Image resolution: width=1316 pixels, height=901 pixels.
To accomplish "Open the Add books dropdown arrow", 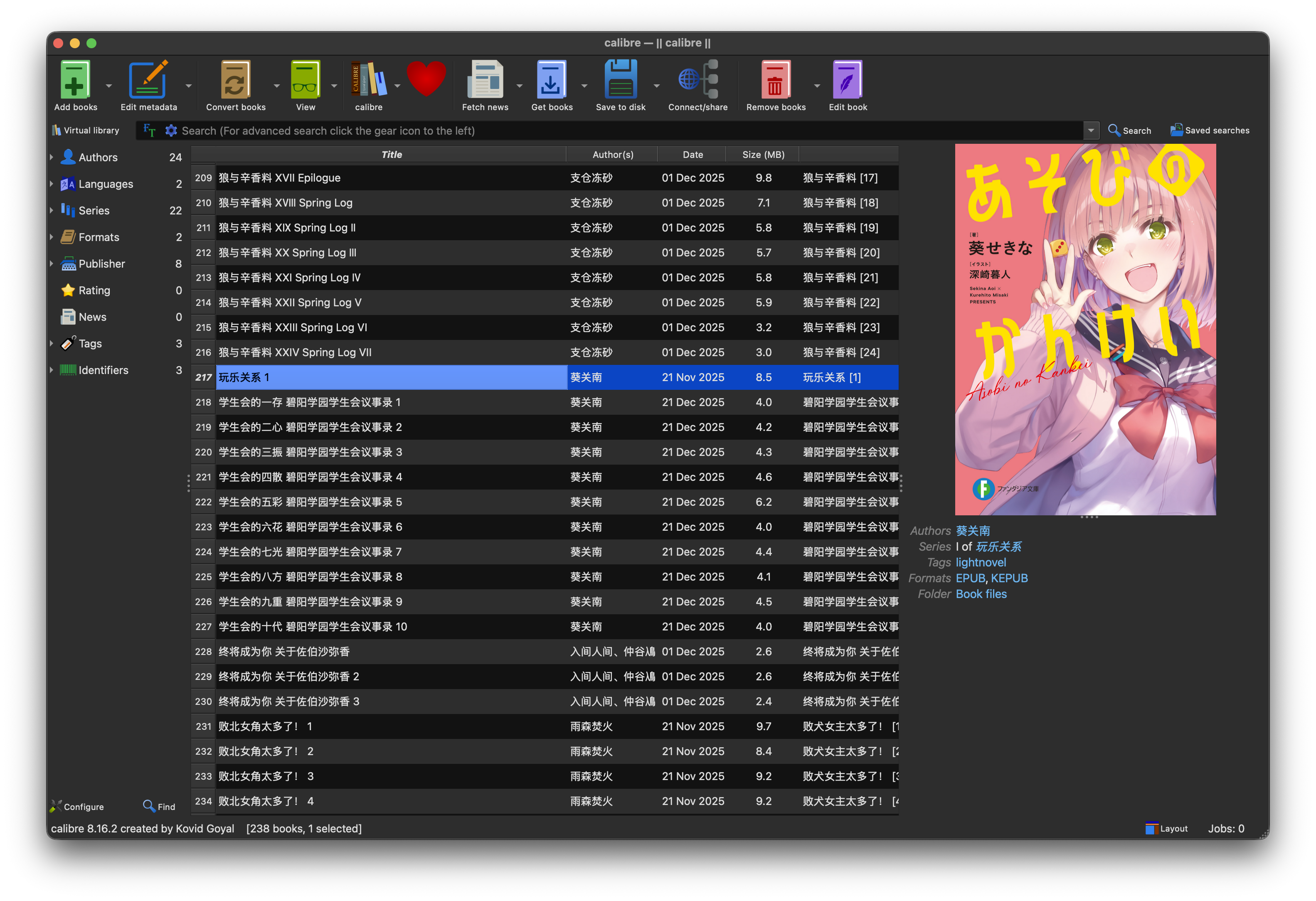I will (x=109, y=86).
